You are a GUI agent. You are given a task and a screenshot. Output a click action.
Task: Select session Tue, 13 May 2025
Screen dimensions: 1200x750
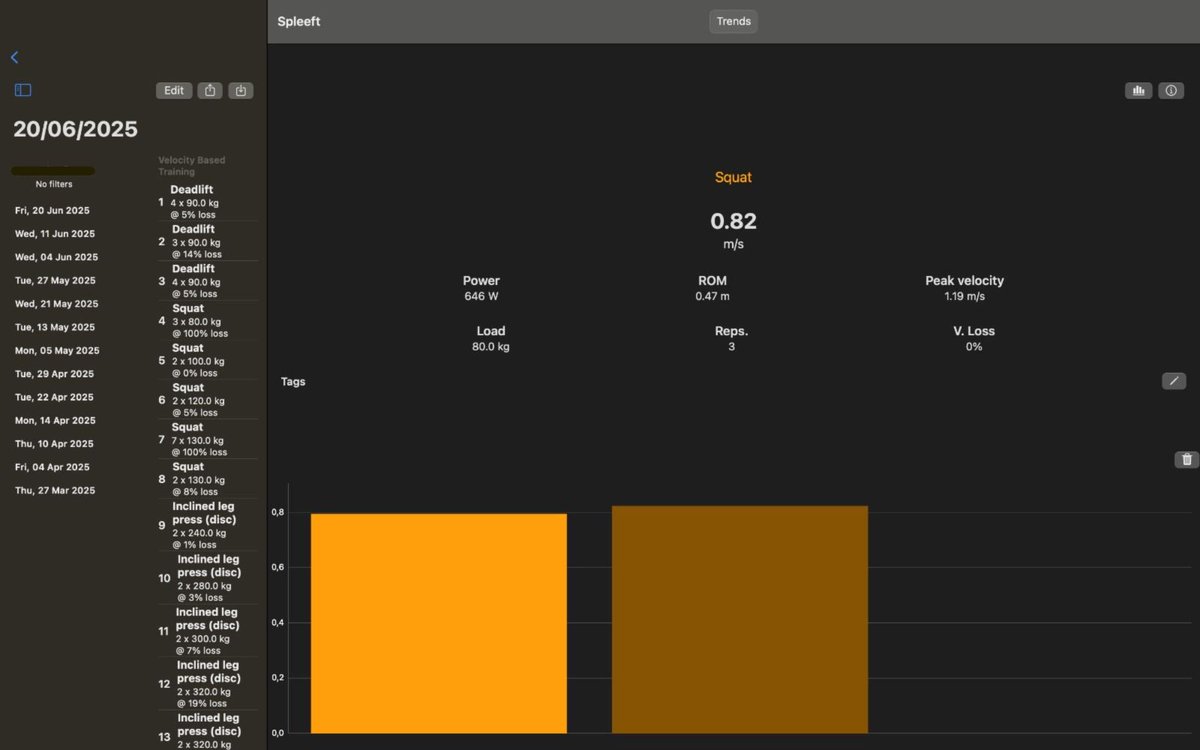click(55, 327)
